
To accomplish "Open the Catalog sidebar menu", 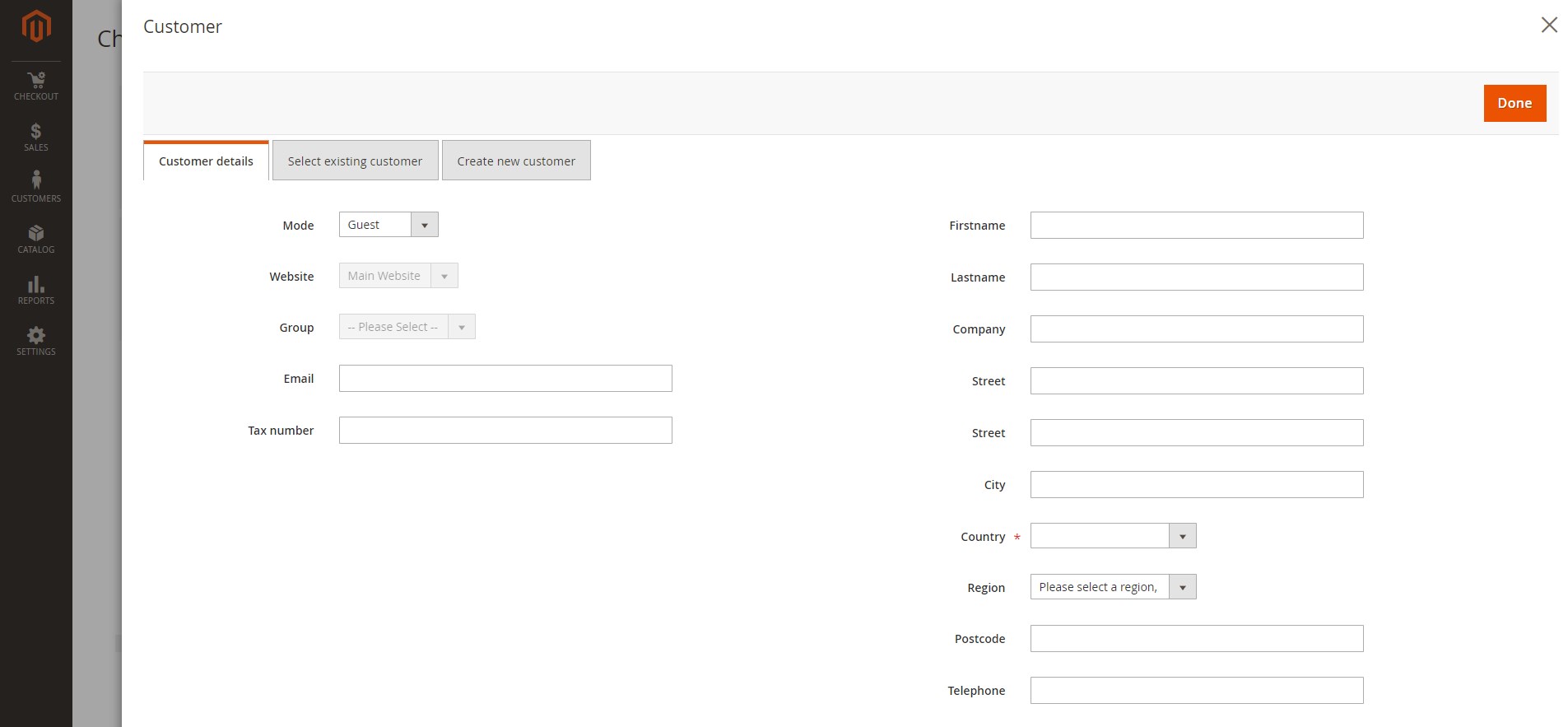I will (36, 240).
